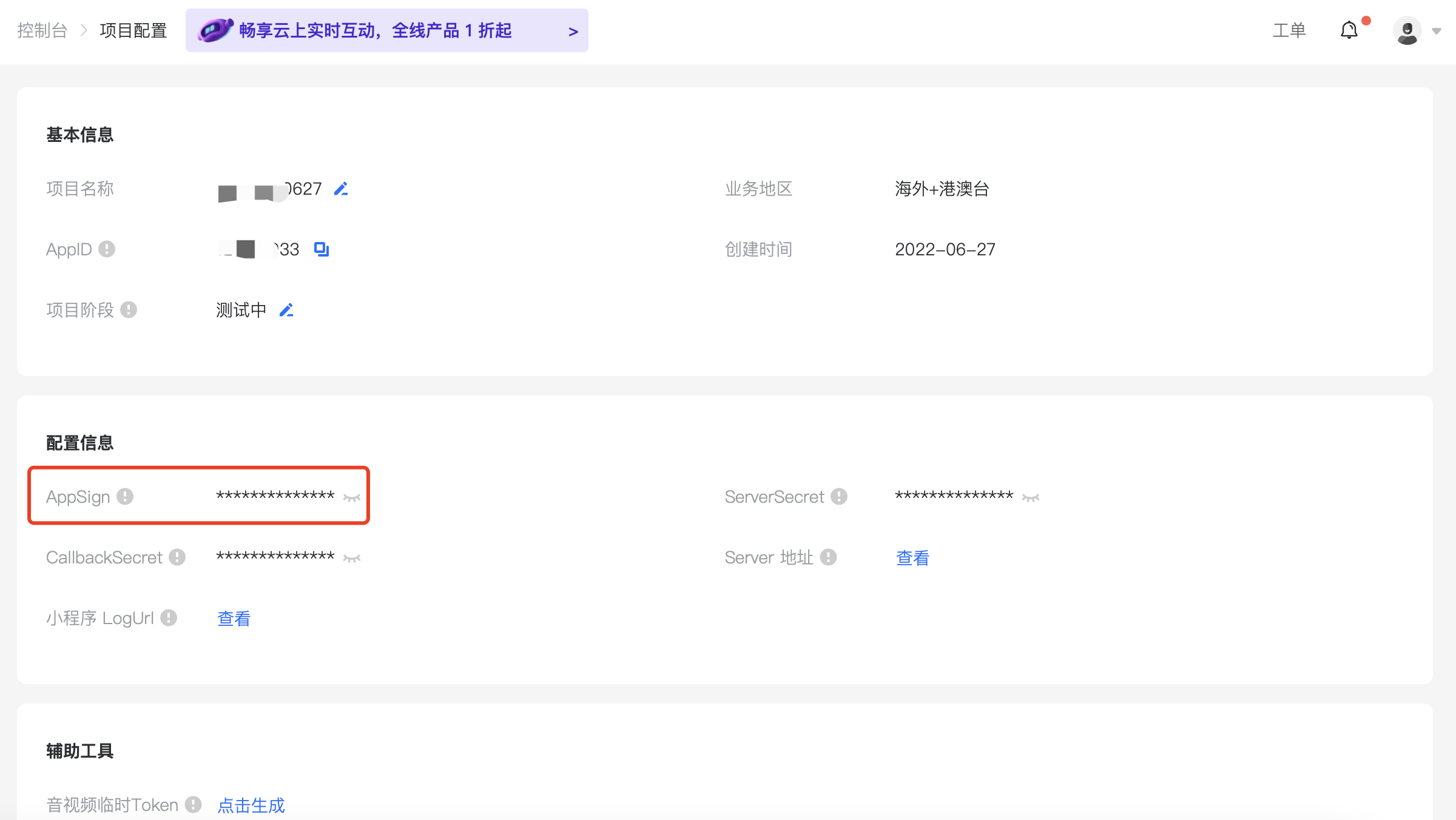1456x820 pixels.
Task: Copy the AppID with the copy icon
Action: pyautogui.click(x=321, y=249)
